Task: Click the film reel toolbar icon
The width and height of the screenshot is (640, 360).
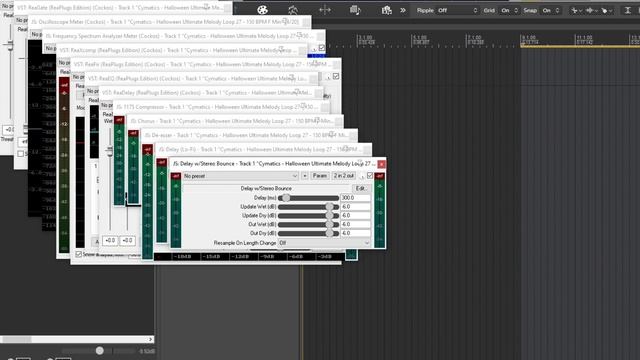Action: [x=262, y=10]
